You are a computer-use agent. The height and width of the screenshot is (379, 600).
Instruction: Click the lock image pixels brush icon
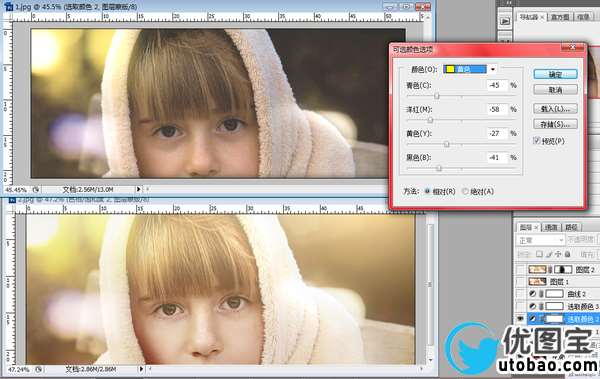549,254
